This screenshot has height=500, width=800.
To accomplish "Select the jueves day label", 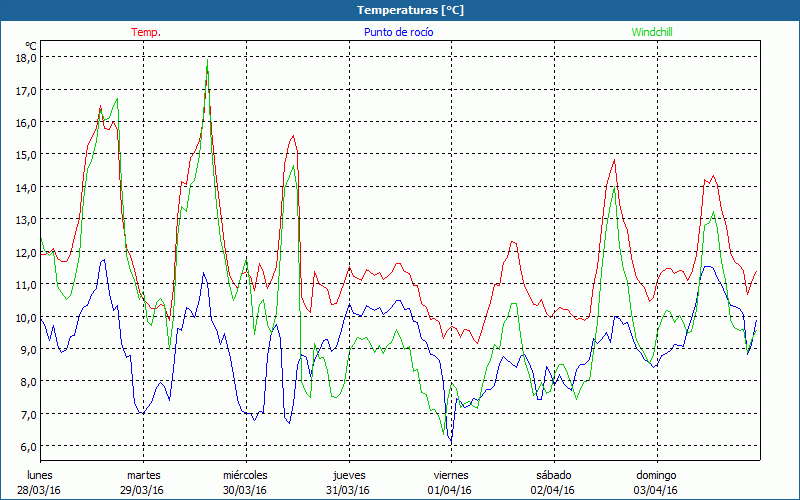I will 348,475.
